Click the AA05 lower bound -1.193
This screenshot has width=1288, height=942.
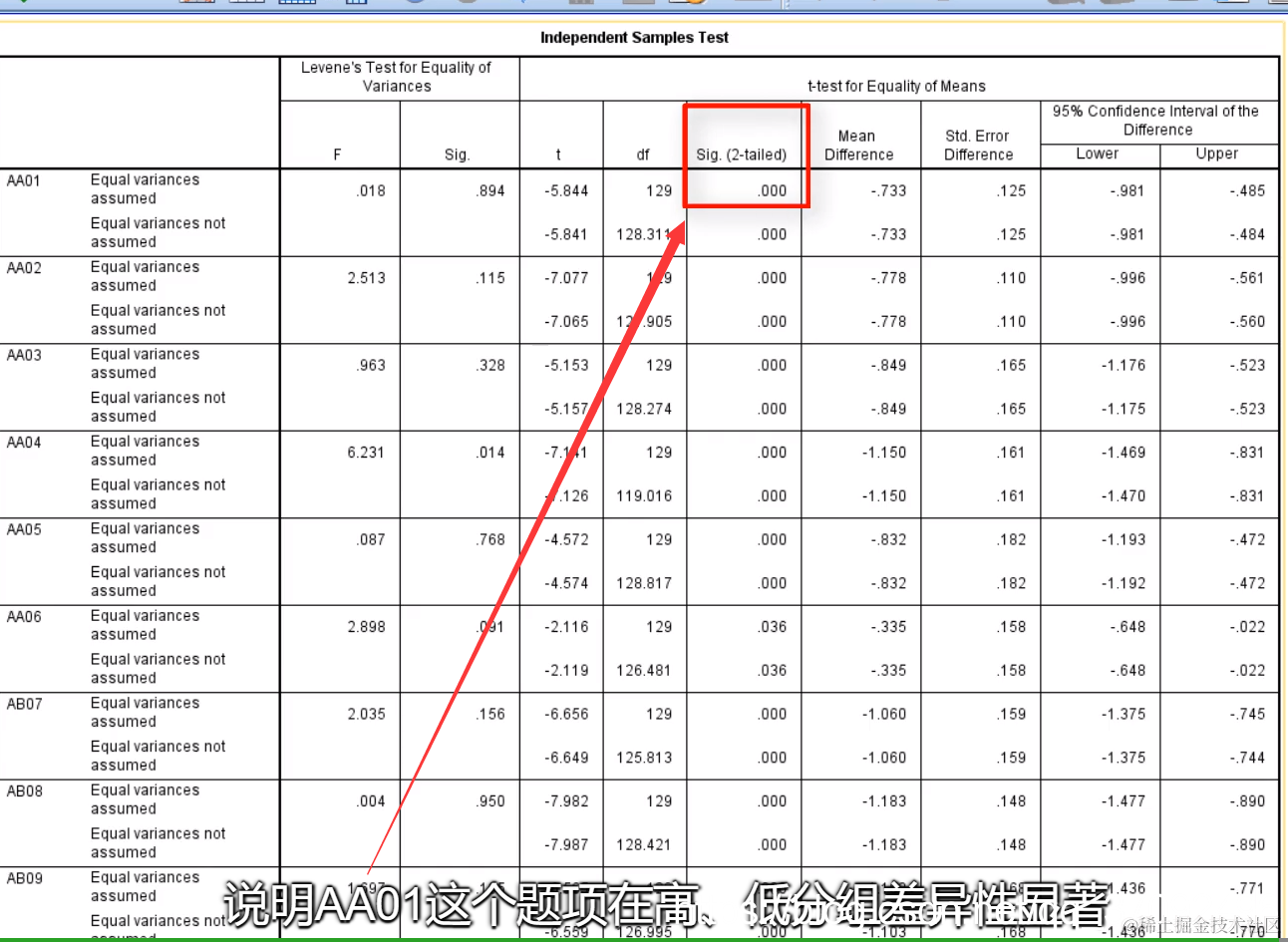coord(1124,540)
